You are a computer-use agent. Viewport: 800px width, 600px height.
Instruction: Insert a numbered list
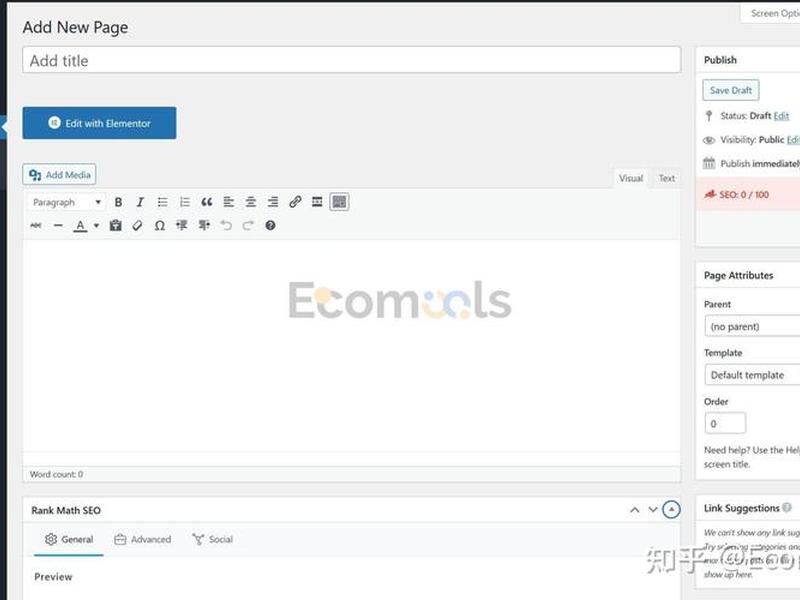pyautogui.click(x=184, y=202)
